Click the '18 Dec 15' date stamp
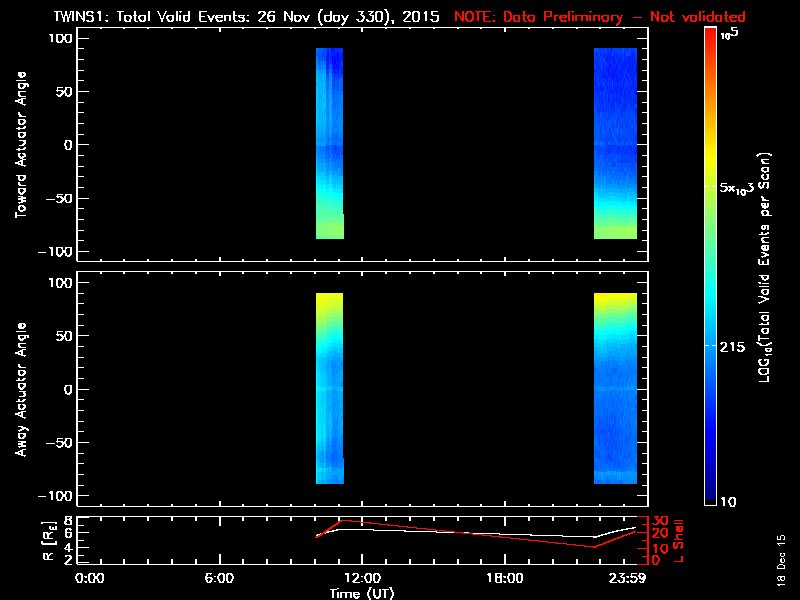 coord(781,572)
